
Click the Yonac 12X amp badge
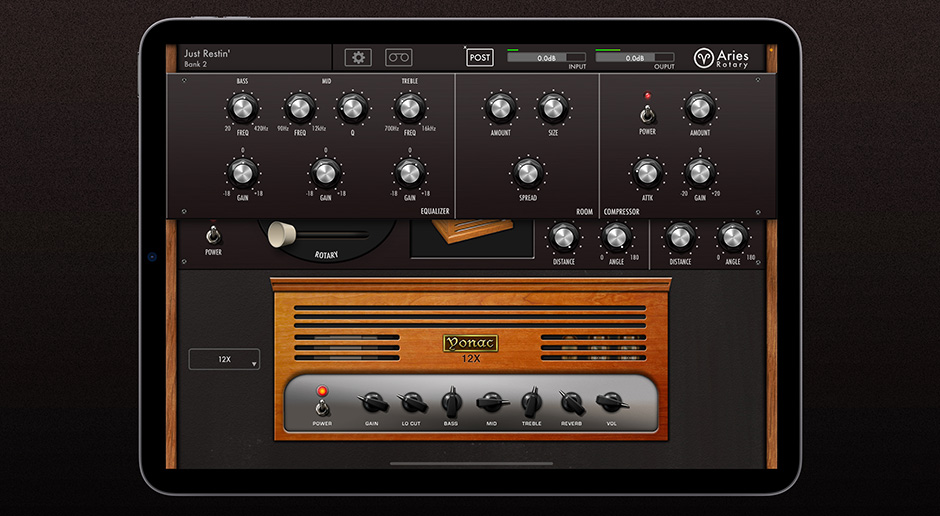470,345
